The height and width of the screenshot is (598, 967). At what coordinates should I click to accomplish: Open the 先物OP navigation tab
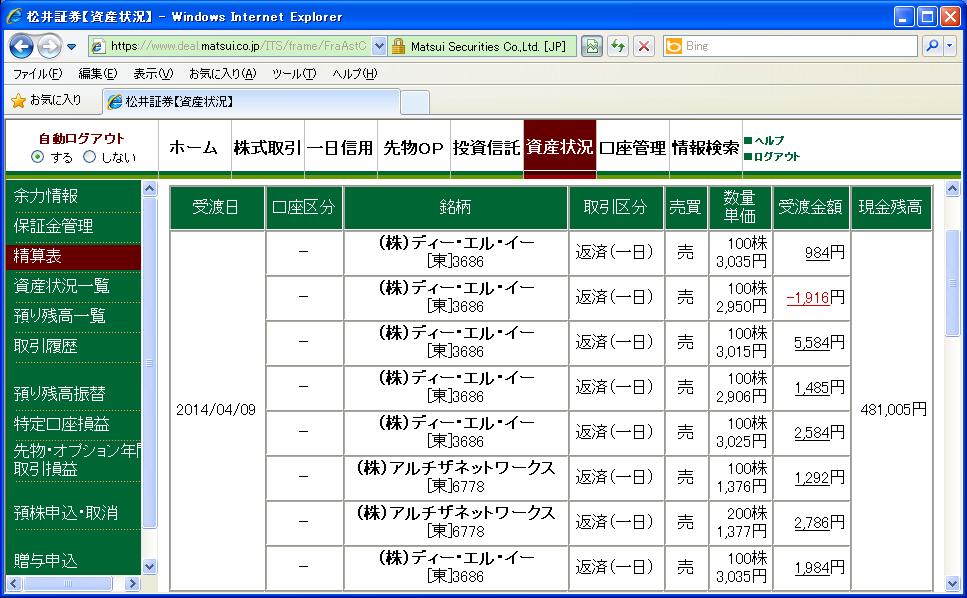(x=413, y=147)
